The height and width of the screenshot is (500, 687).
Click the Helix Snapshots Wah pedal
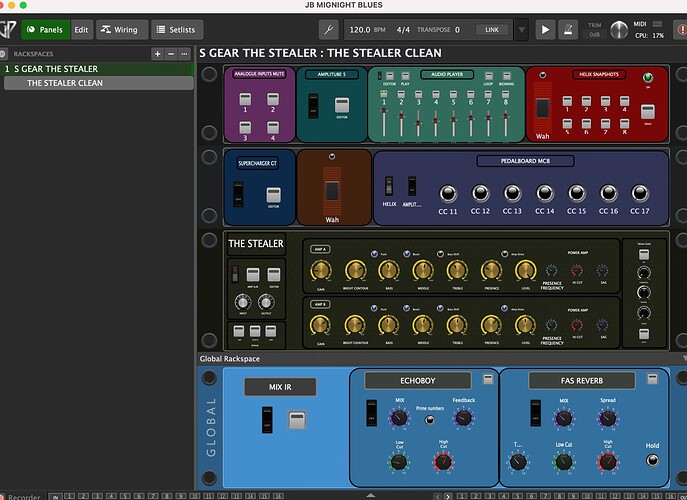click(x=542, y=108)
